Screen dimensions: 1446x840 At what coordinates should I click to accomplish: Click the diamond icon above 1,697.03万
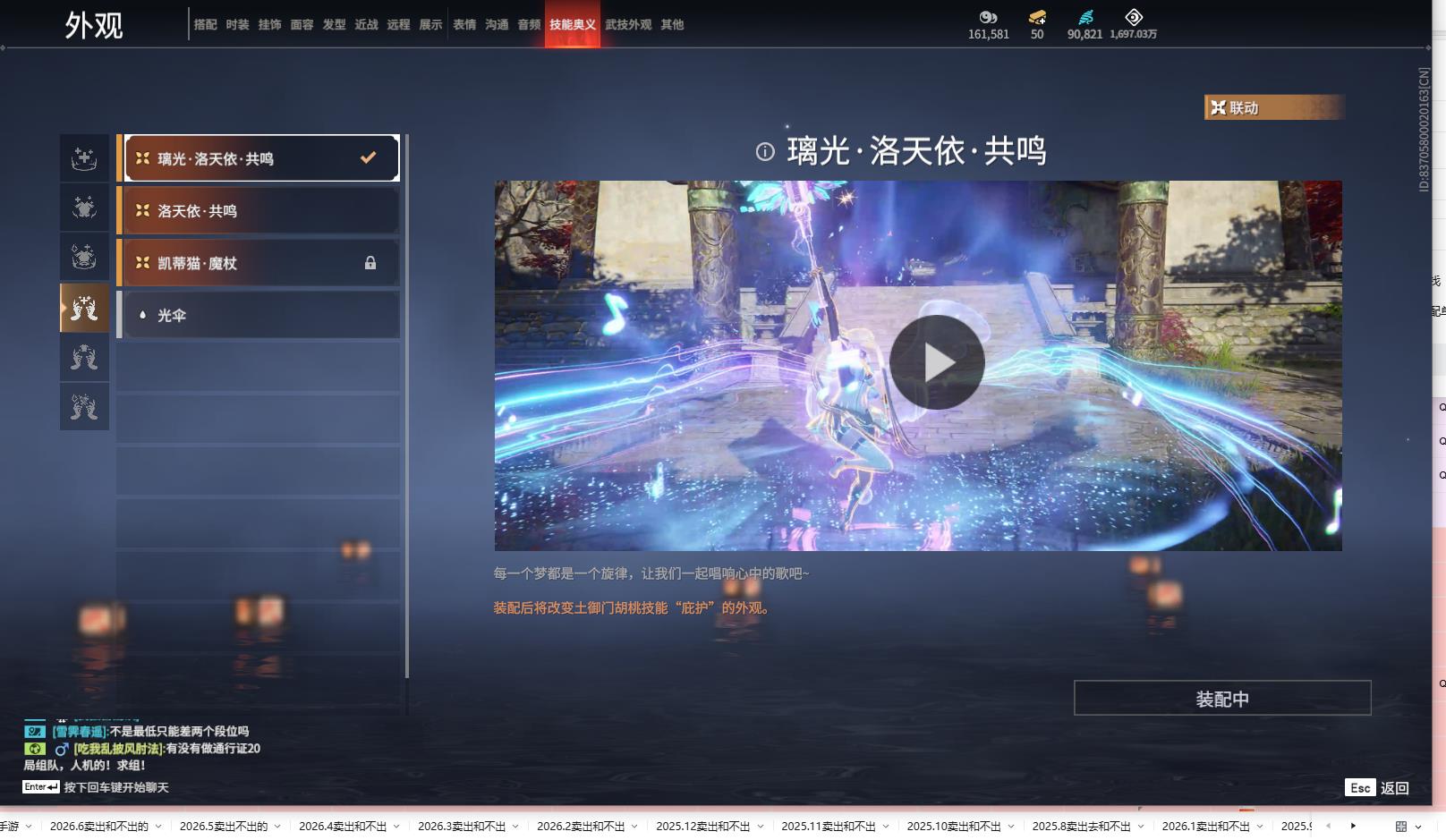[x=1134, y=17]
